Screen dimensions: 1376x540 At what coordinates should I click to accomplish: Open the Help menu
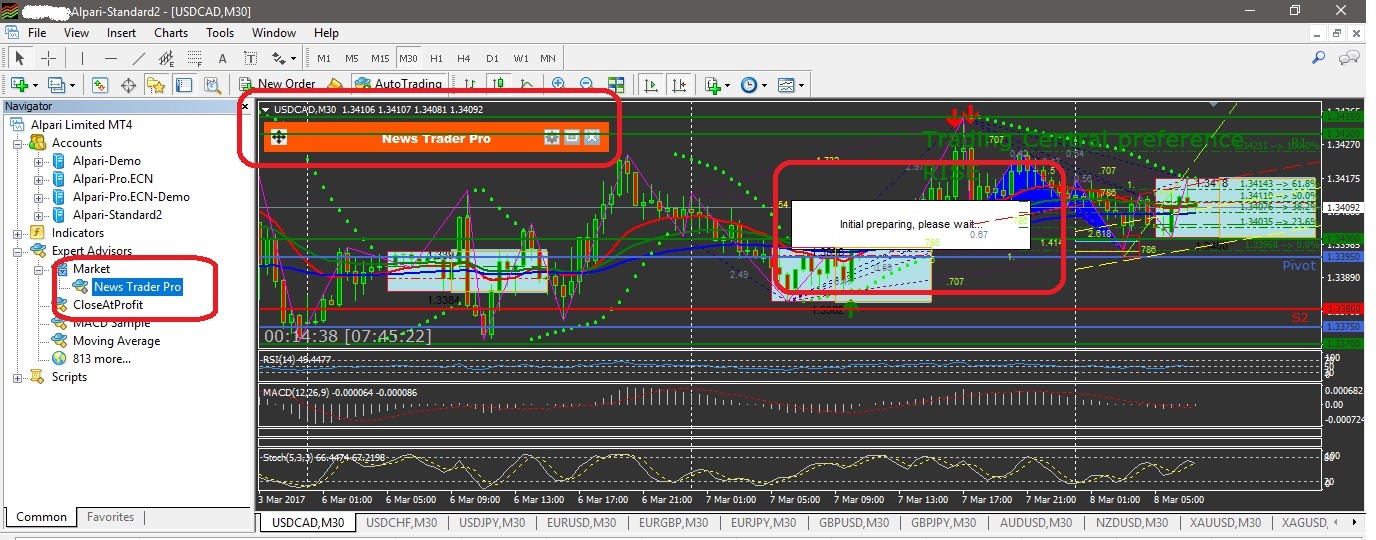tap(326, 33)
